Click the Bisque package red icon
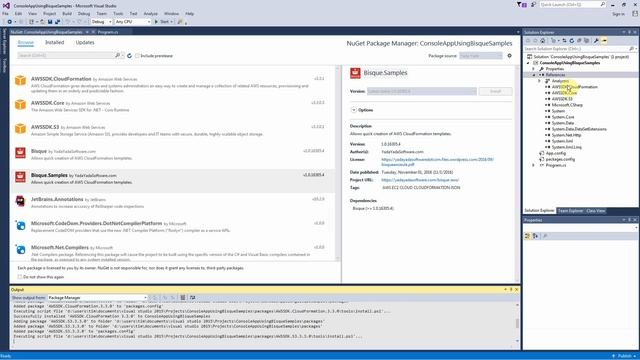 [x=20, y=153]
